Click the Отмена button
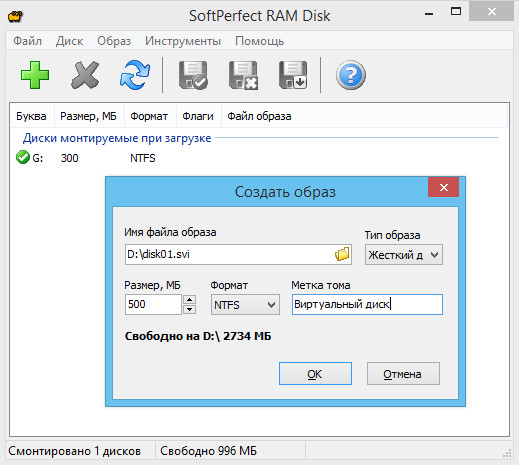Screen dimensions: 519x465 click(403, 374)
